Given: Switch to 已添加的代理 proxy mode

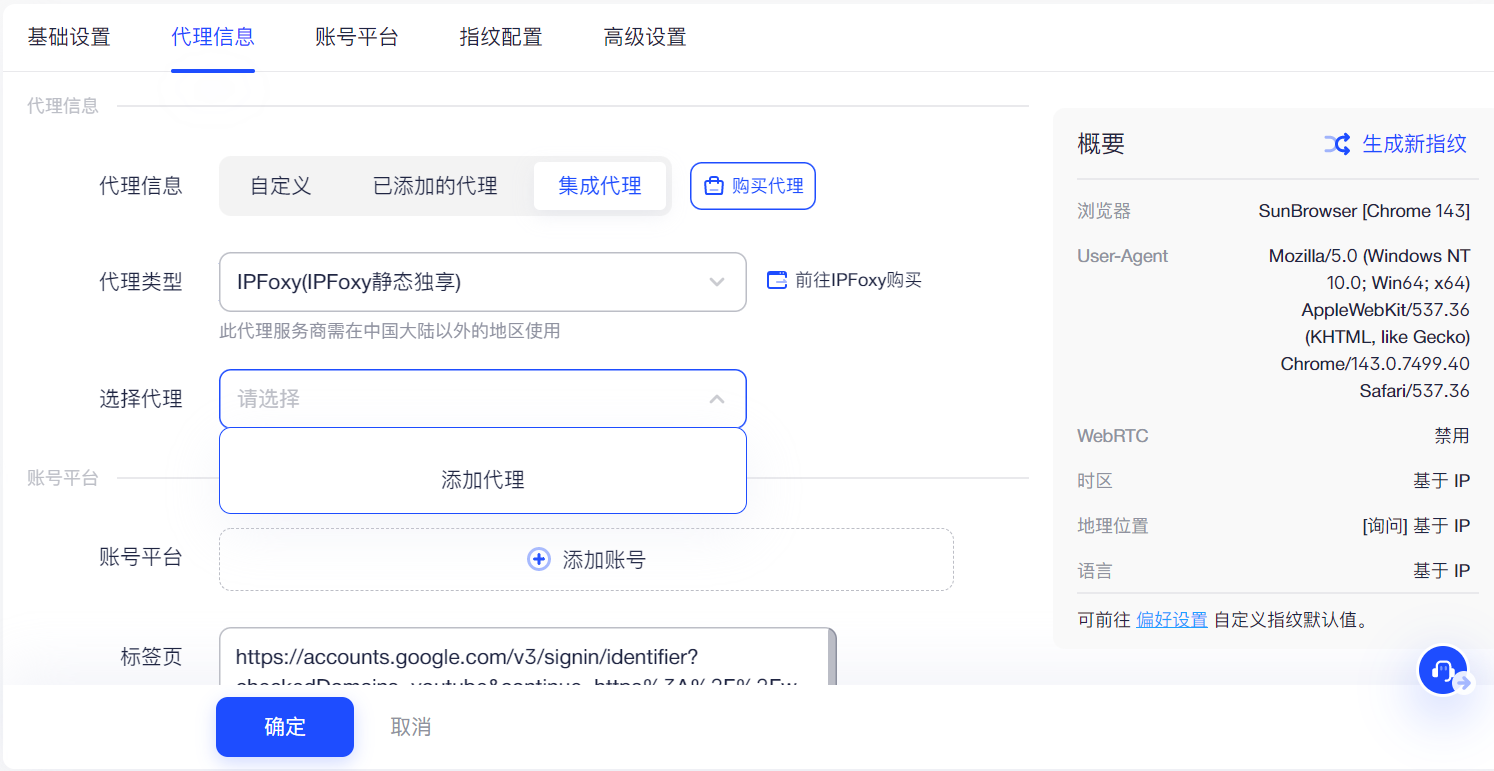Looking at the screenshot, I should point(435,186).
